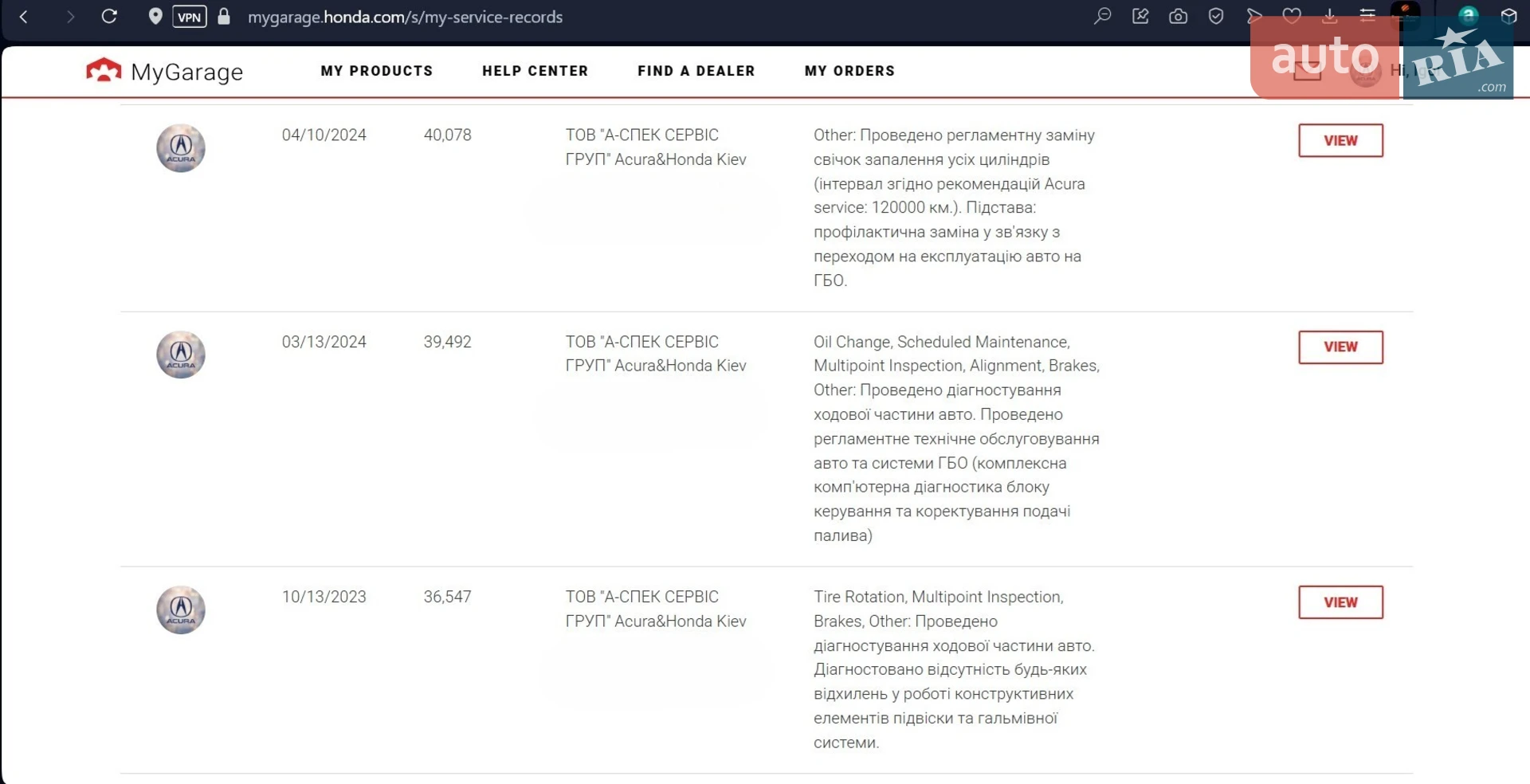This screenshot has width=1530, height=784.
Task: Focus the mygarage.honda.com address field
Action: click(405, 17)
